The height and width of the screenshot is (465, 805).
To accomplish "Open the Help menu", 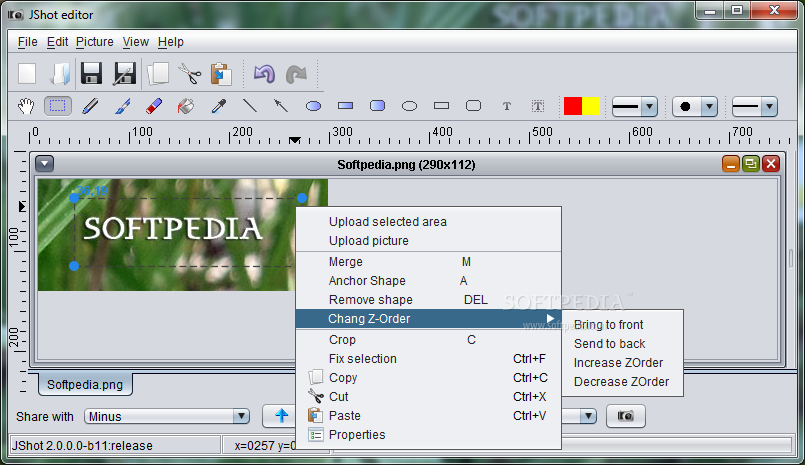I will [x=170, y=42].
